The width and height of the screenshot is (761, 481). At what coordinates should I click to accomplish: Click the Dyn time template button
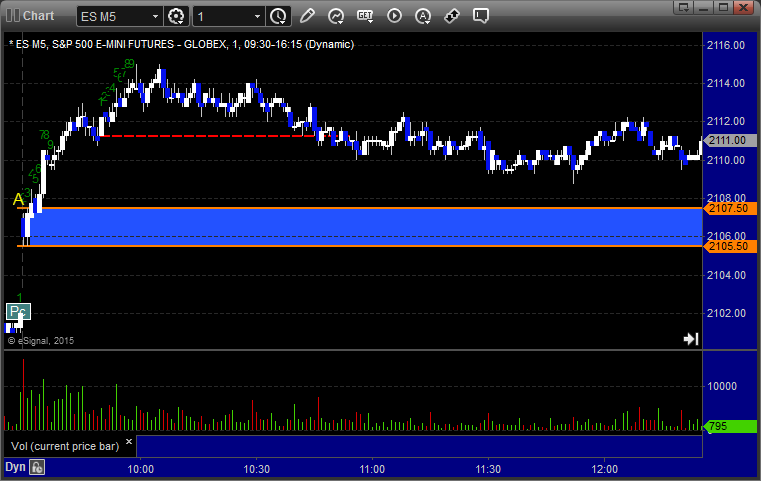point(15,467)
